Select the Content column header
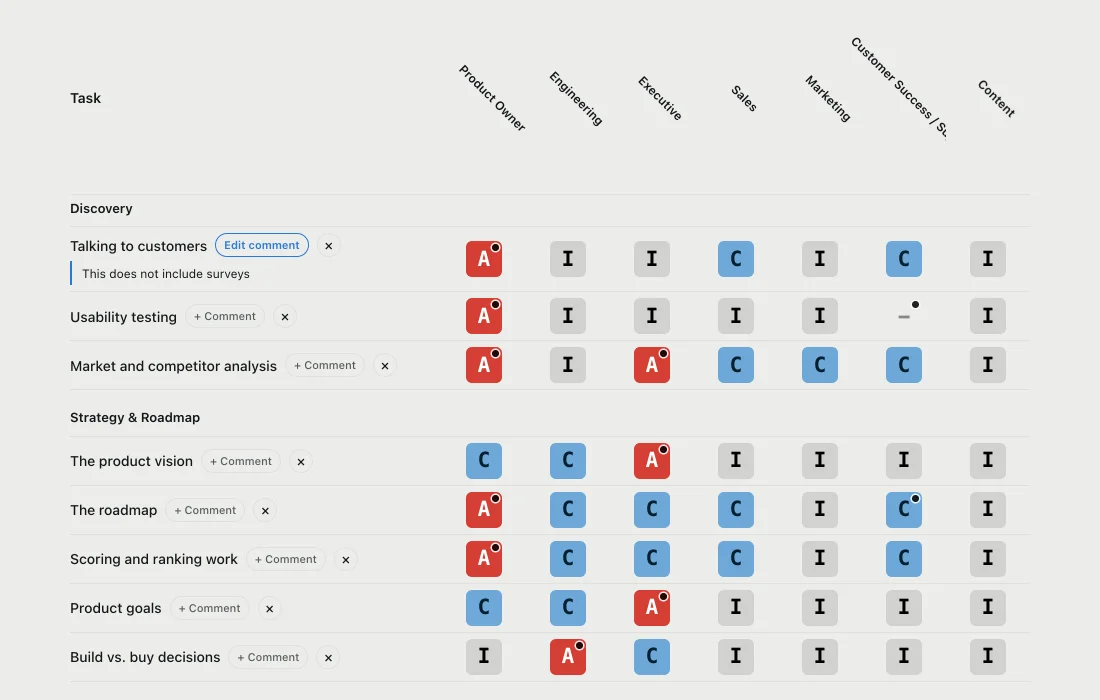Screen dimensions: 1100x700 (x=996, y=98)
